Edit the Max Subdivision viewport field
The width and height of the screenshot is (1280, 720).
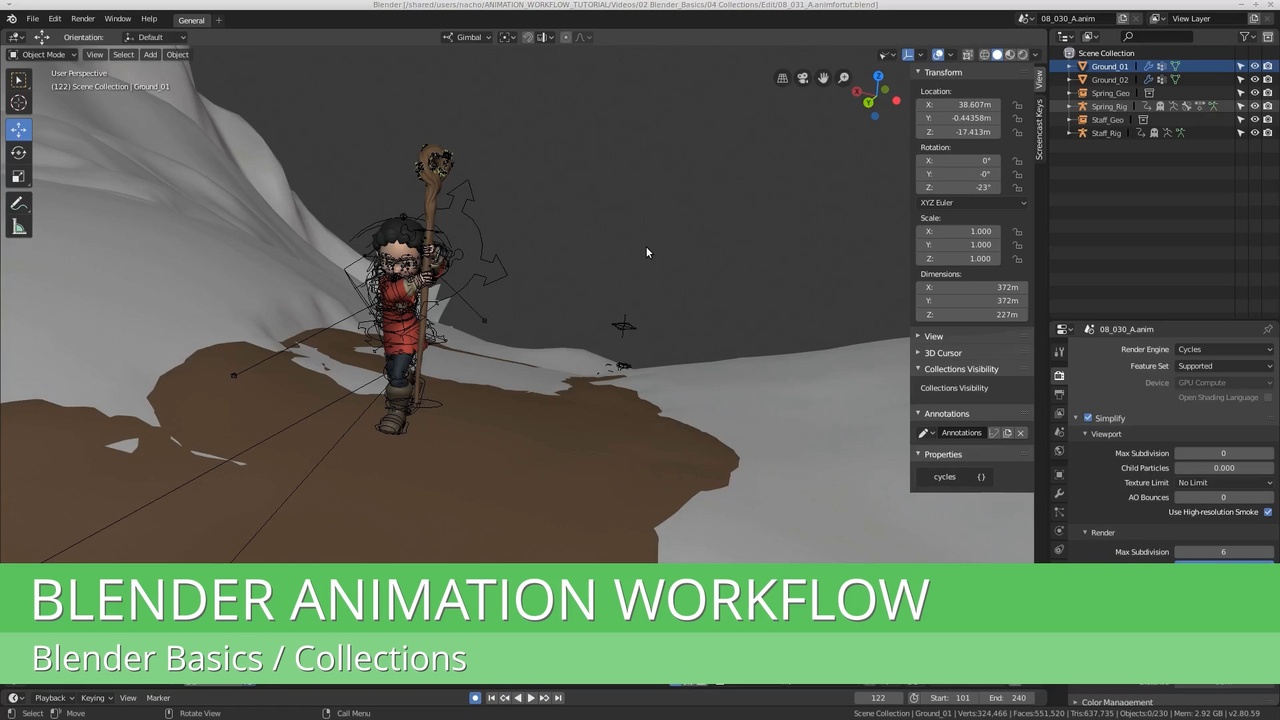(1224, 454)
